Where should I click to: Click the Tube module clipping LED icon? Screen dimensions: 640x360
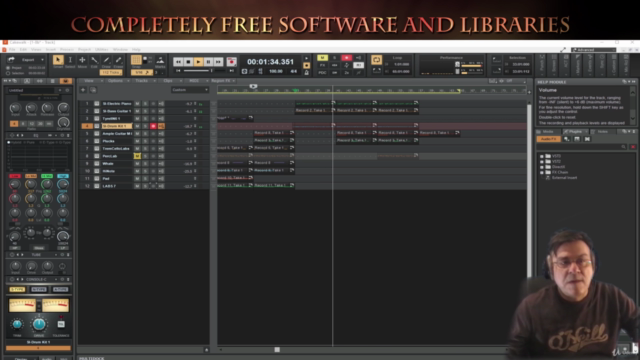(x=62, y=266)
